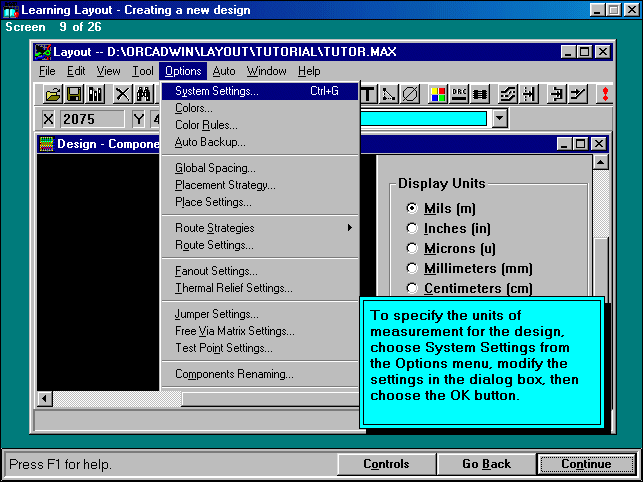Viewport: 643px width, 482px height.
Task: Click the red double-arrow toolbar icon
Action: coord(604,94)
